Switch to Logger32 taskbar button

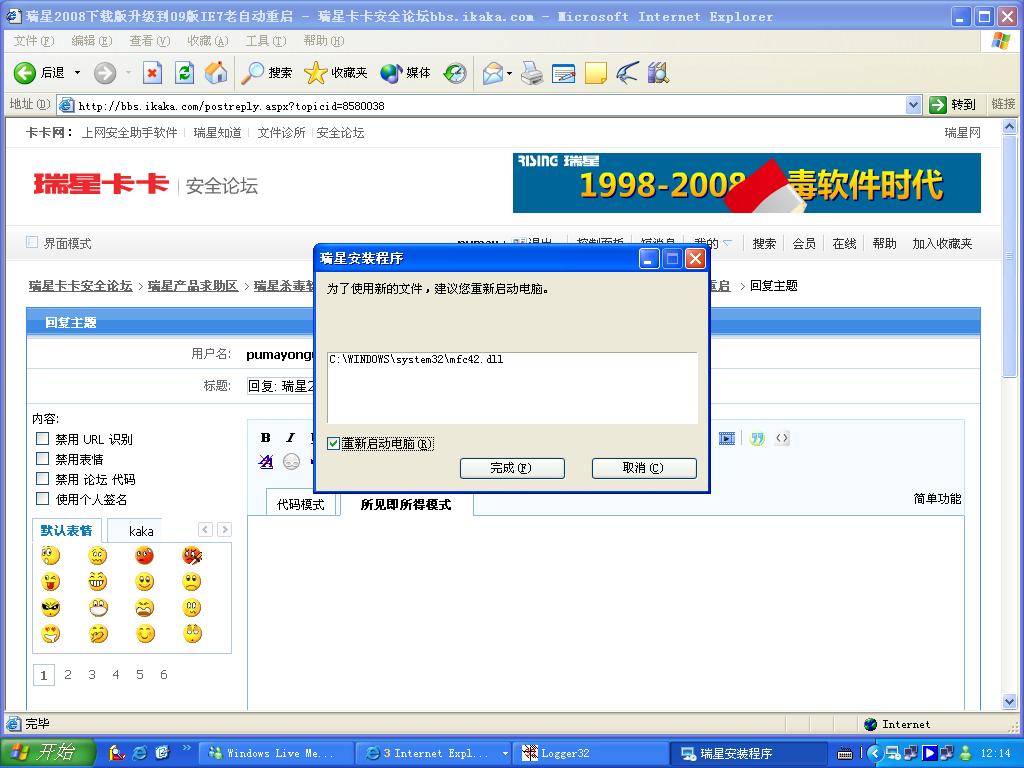coord(590,753)
